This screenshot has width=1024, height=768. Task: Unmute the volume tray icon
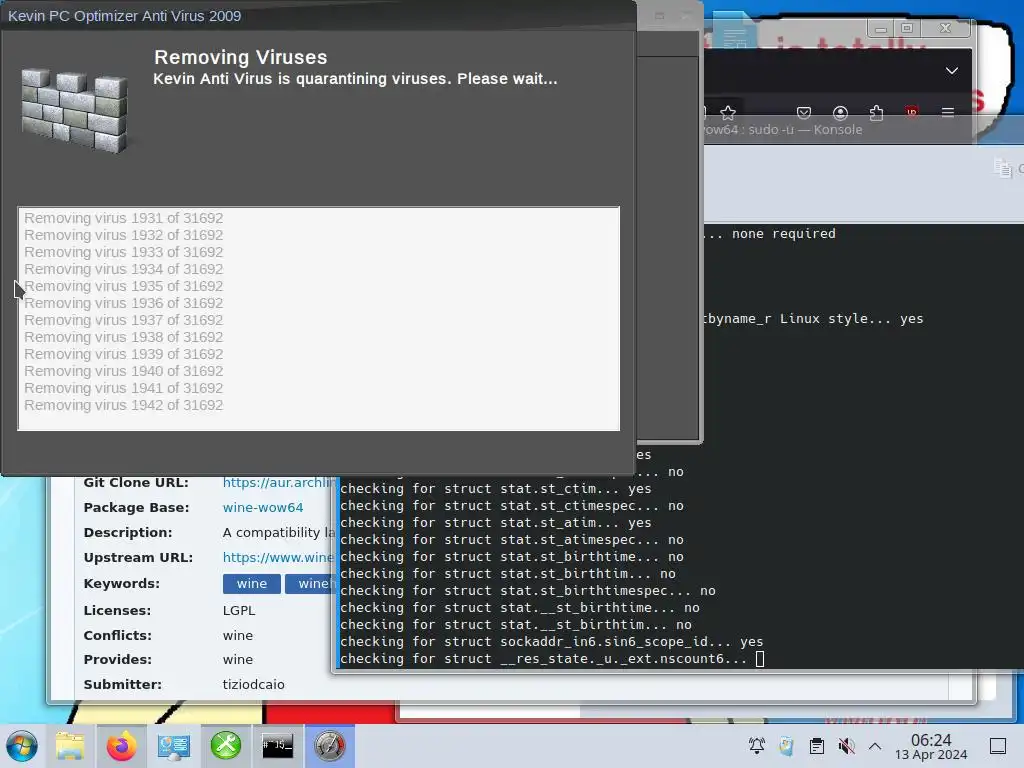(846, 746)
